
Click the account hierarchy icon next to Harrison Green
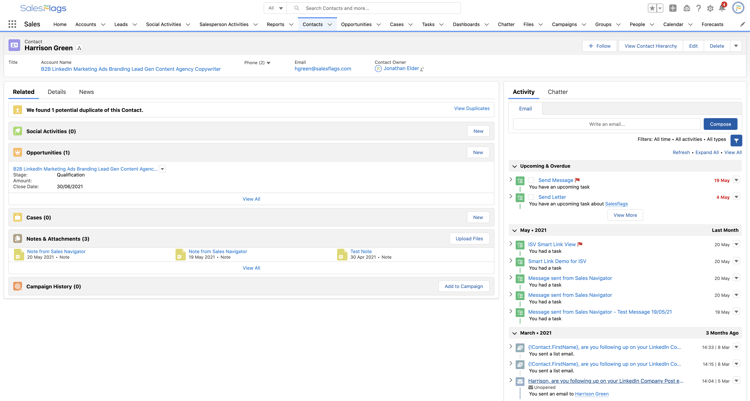[x=79, y=48]
